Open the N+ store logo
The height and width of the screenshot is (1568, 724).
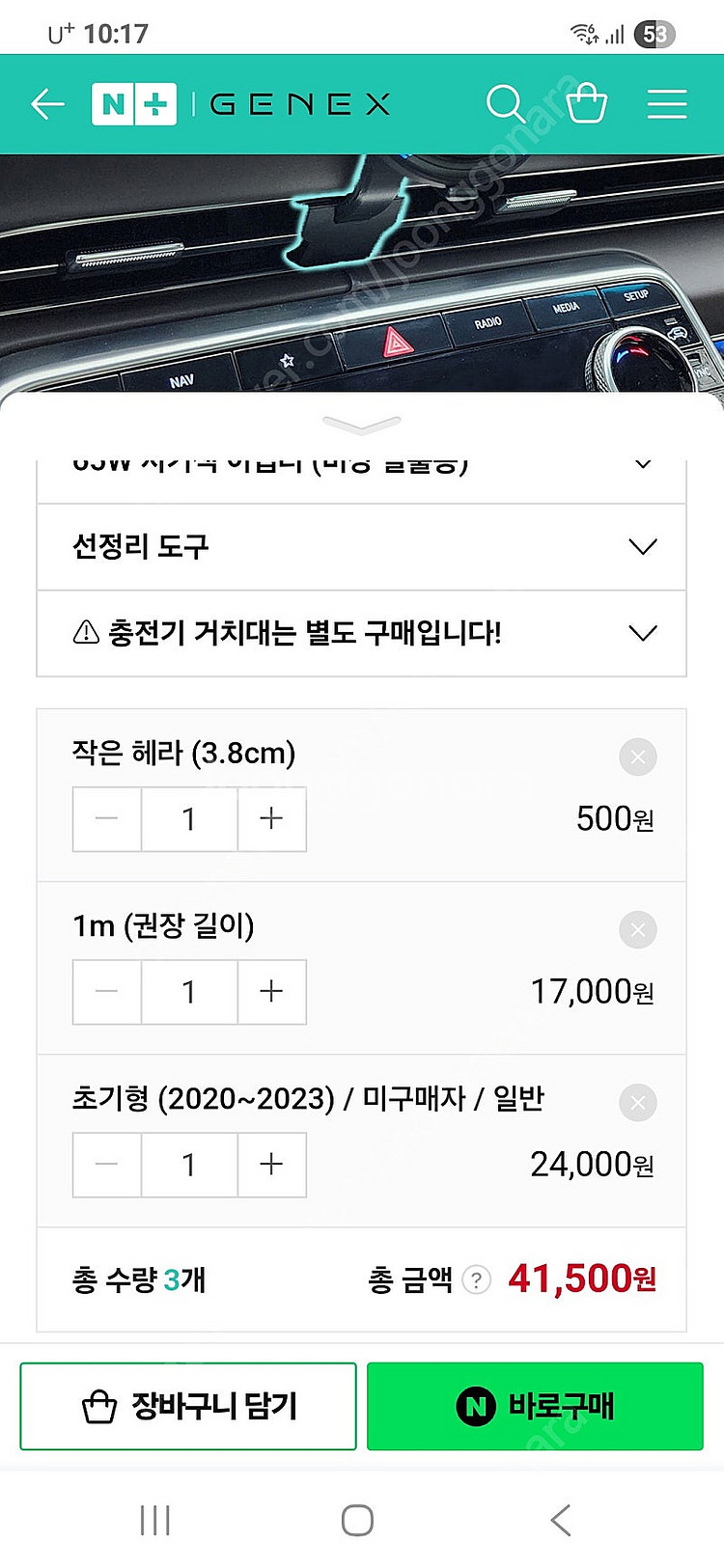(x=134, y=104)
